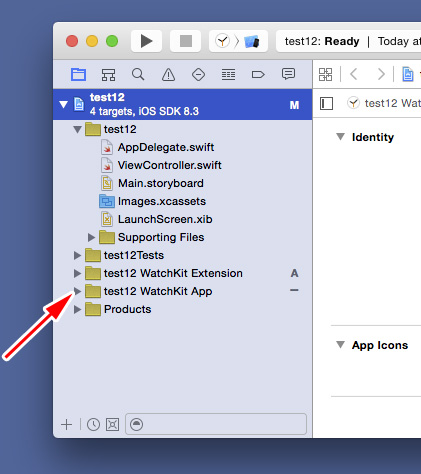
Task: Open the Find navigator magnifier
Action: 138,74
